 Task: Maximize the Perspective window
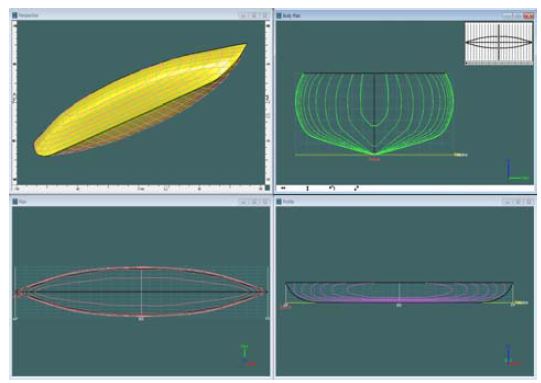[254, 16]
